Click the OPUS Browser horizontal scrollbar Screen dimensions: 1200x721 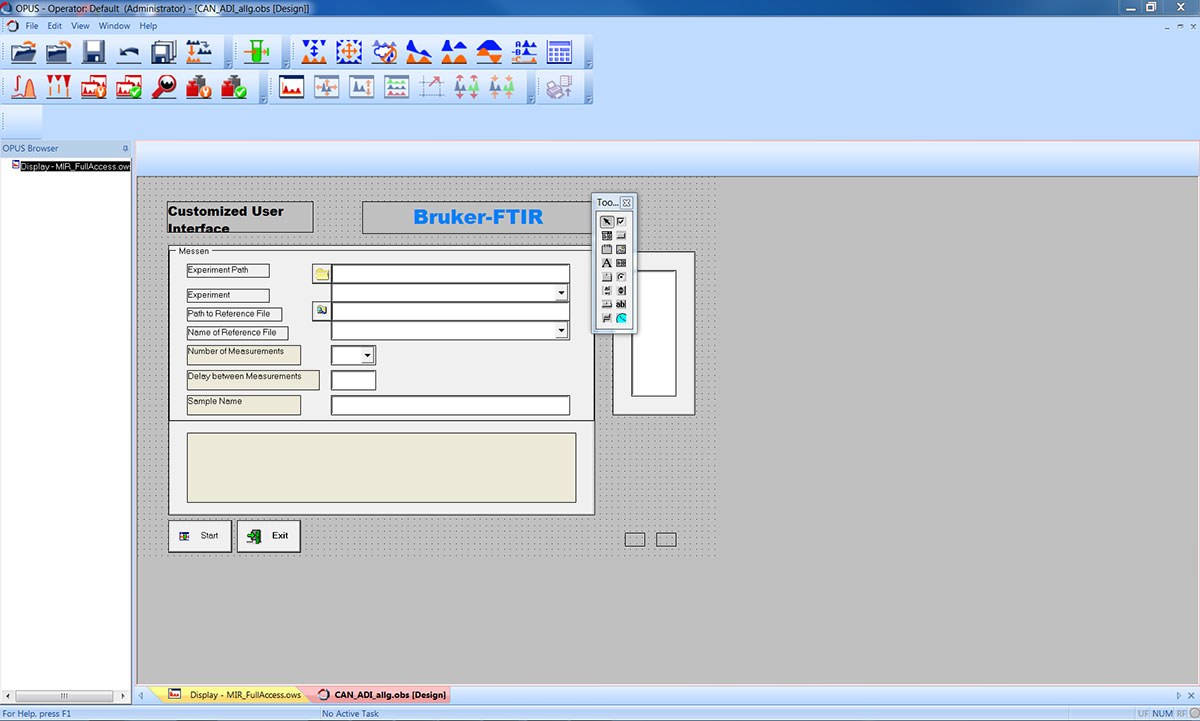click(x=66, y=695)
